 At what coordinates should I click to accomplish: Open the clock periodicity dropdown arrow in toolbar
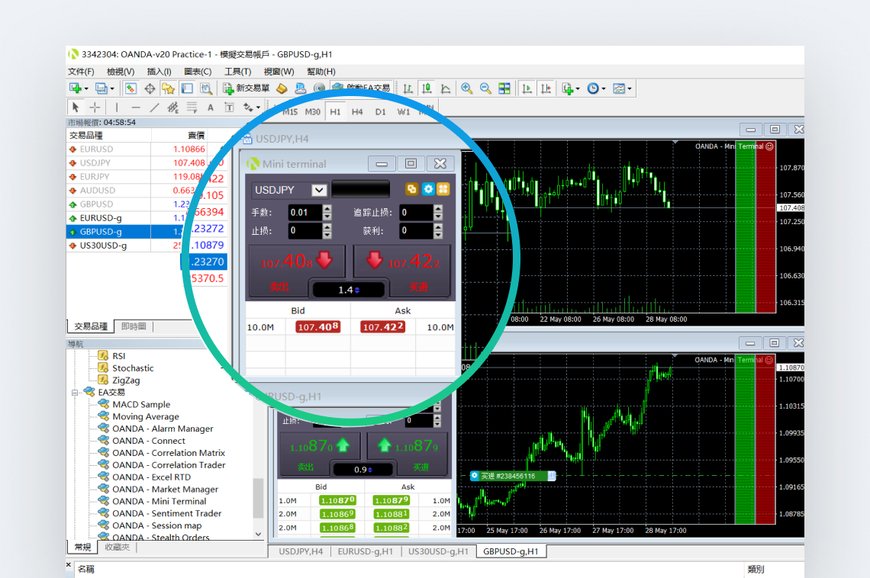(605, 89)
